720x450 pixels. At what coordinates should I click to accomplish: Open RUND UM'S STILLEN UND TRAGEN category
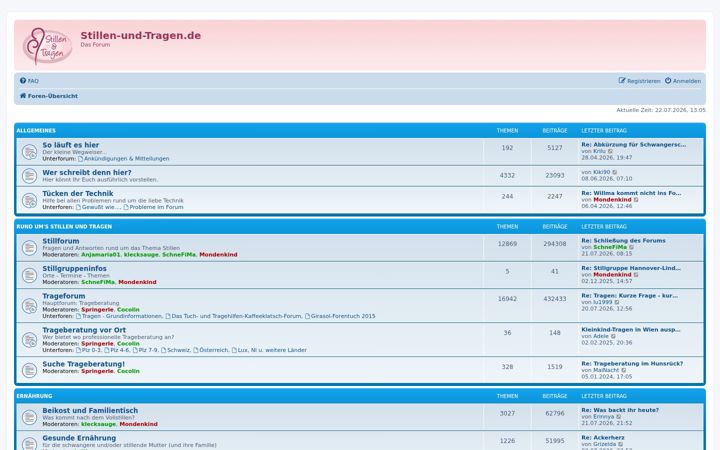pos(64,227)
